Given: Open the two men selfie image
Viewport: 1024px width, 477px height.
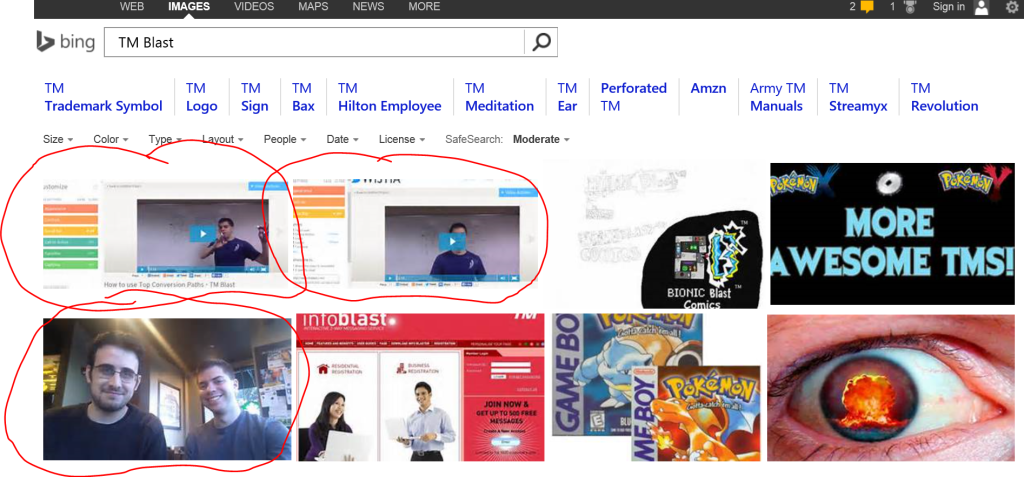Looking at the screenshot, I should pos(167,389).
